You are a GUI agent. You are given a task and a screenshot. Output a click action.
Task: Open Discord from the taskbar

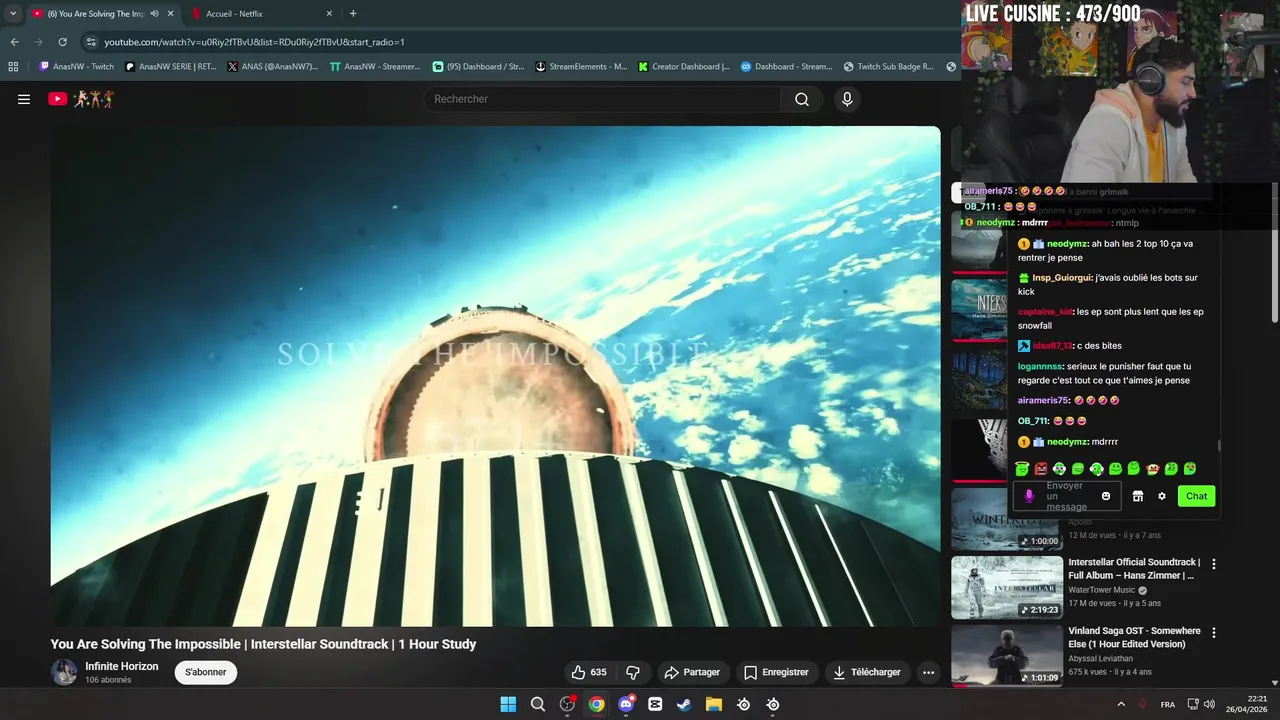coord(626,704)
